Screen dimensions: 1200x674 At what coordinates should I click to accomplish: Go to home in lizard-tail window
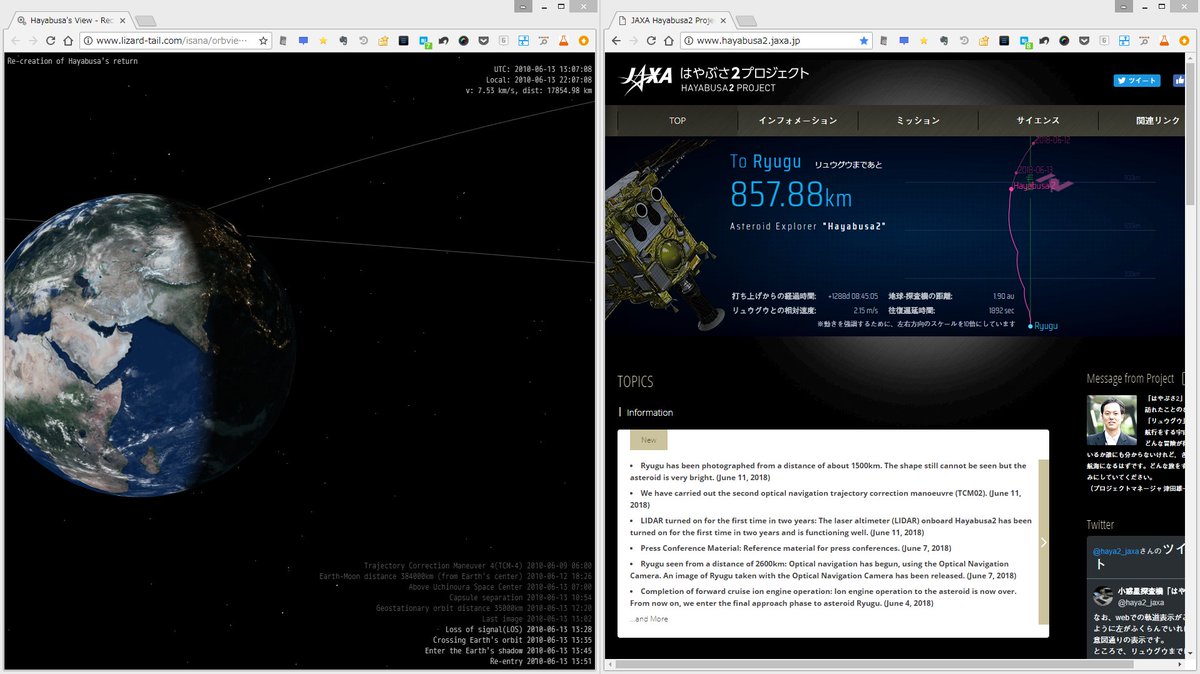pyautogui.click(x=68, y=41)
